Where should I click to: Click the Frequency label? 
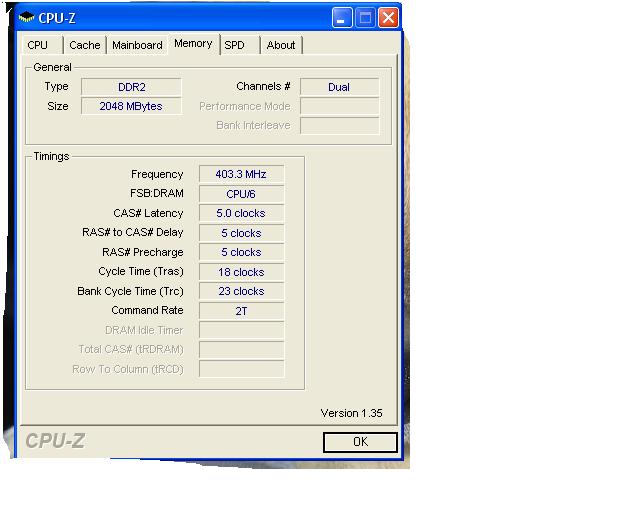pos(157,174)
